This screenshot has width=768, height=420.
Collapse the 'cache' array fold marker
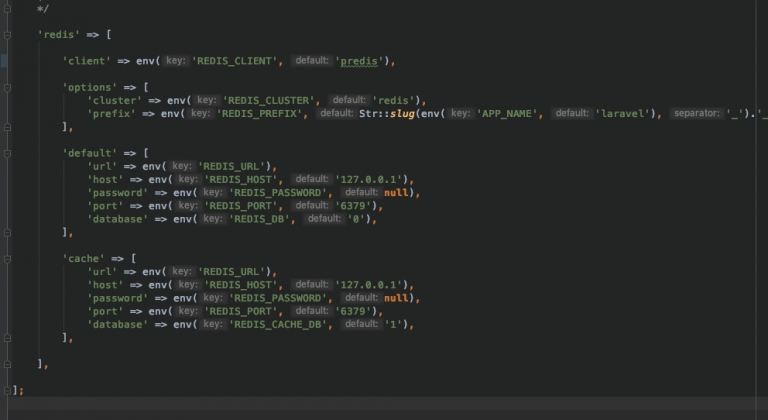[7, 259]
